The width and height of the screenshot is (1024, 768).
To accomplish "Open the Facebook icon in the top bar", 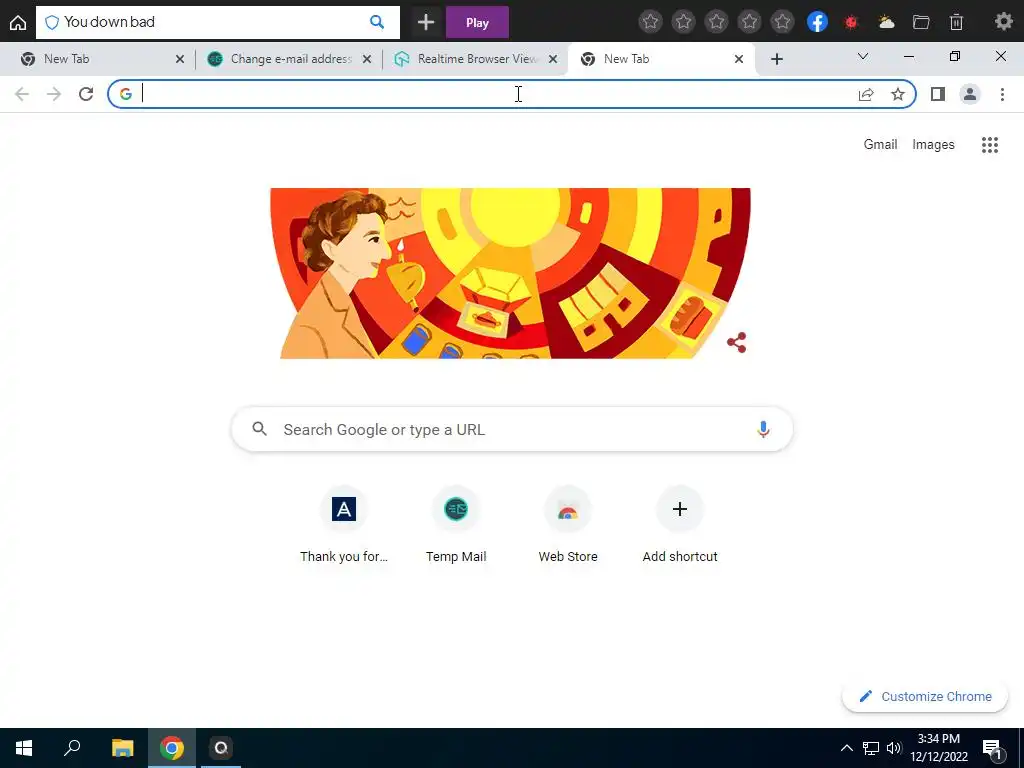I will point(817,22).
